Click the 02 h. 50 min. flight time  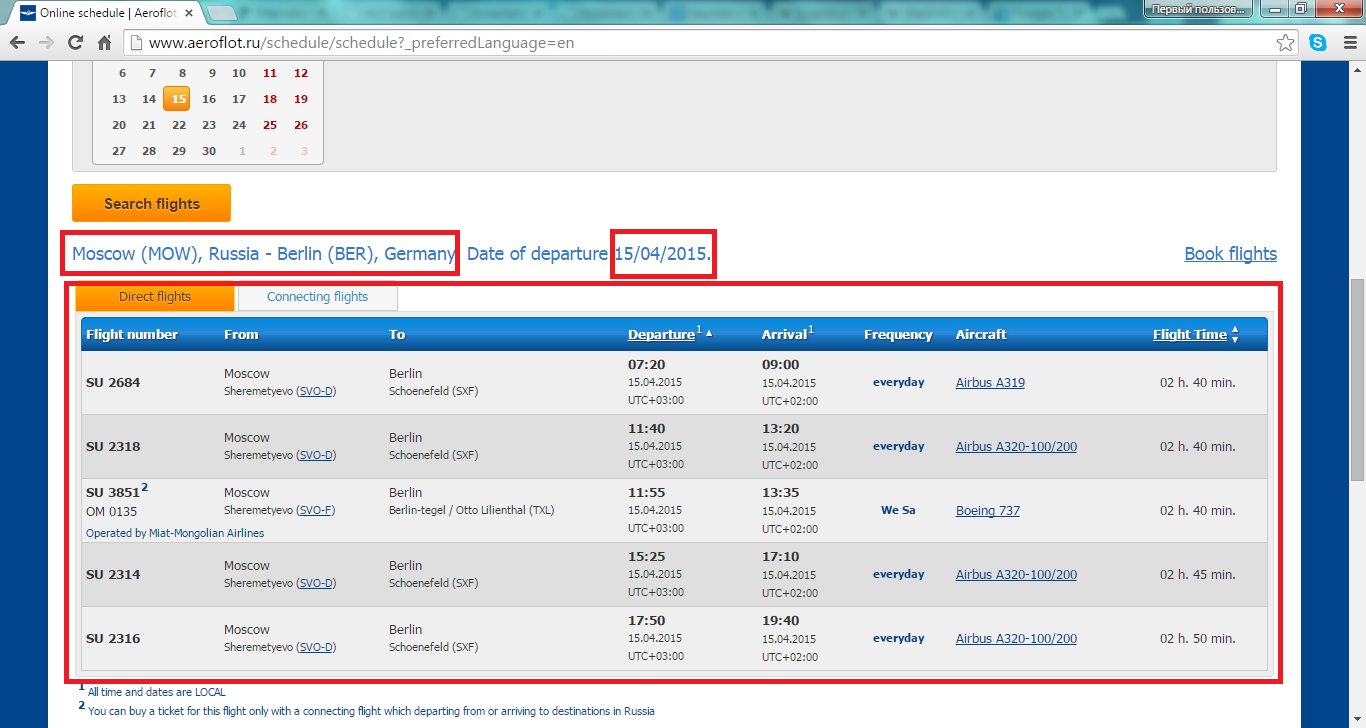(1197, 638)
